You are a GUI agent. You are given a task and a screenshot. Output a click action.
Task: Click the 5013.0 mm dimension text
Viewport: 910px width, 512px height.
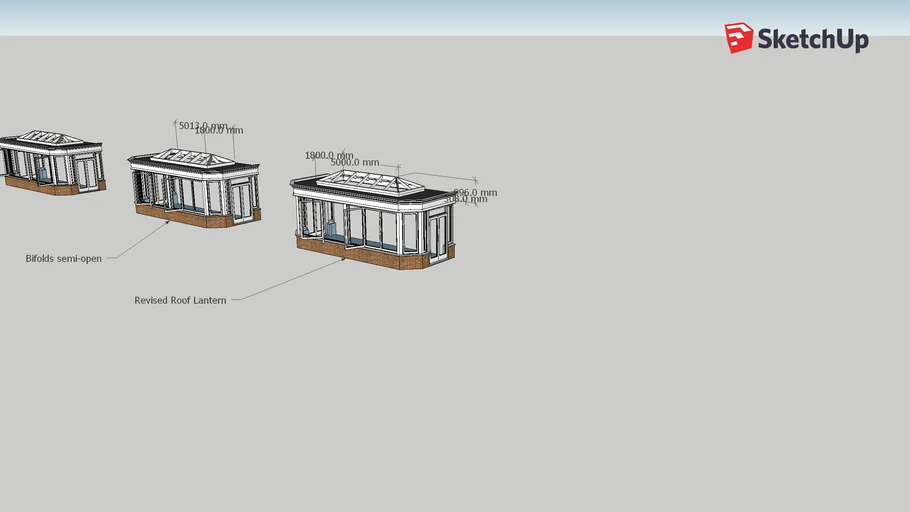203,126
